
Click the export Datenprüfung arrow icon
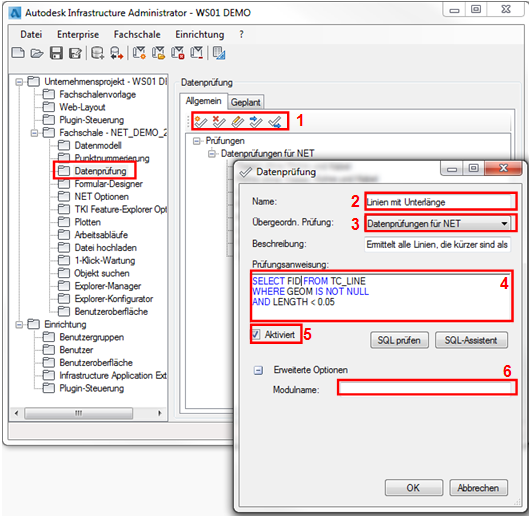pos(275,121)
